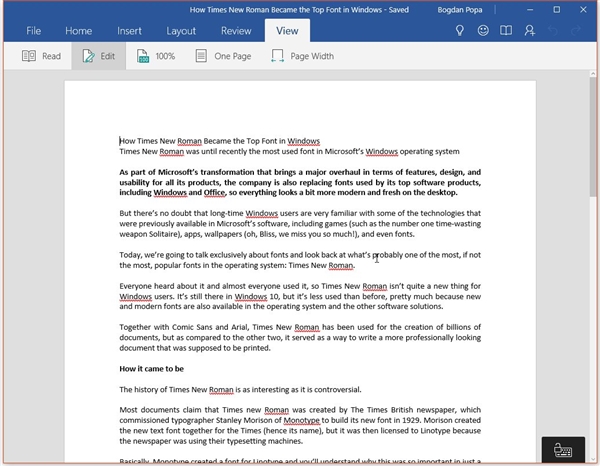
Task: Click the Undo arrow
Action: point(553,31)
